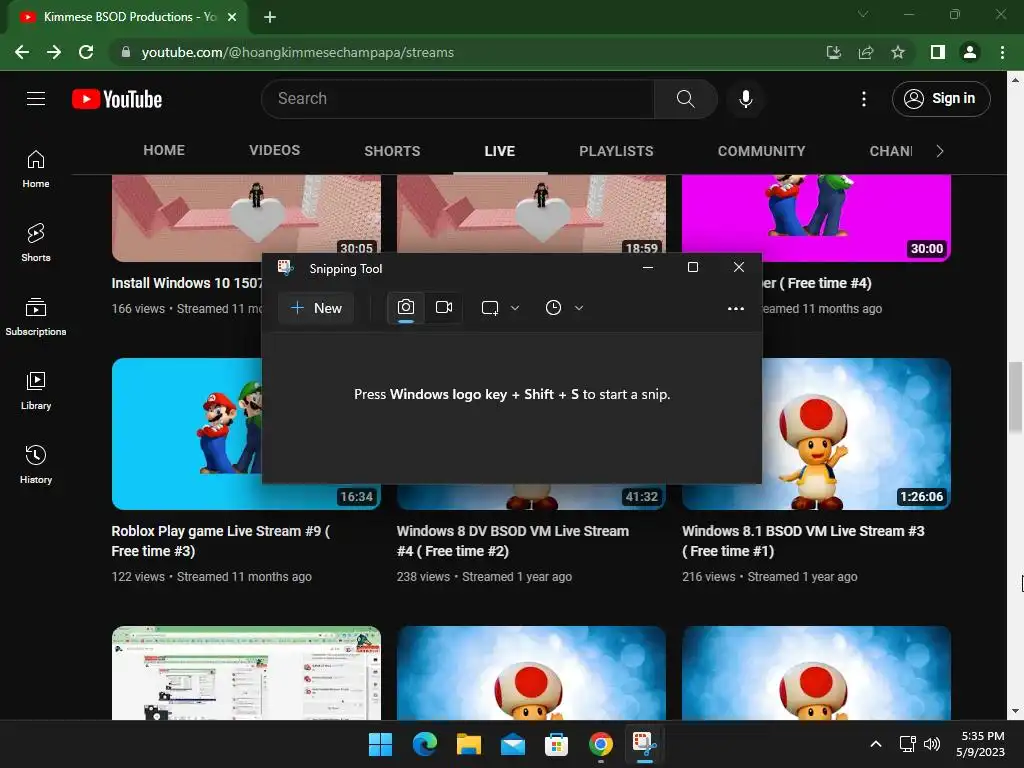Viewport: 1024px width, 768px height.
Task: Start voice search with the microphone icon
Action: (745, 99)
